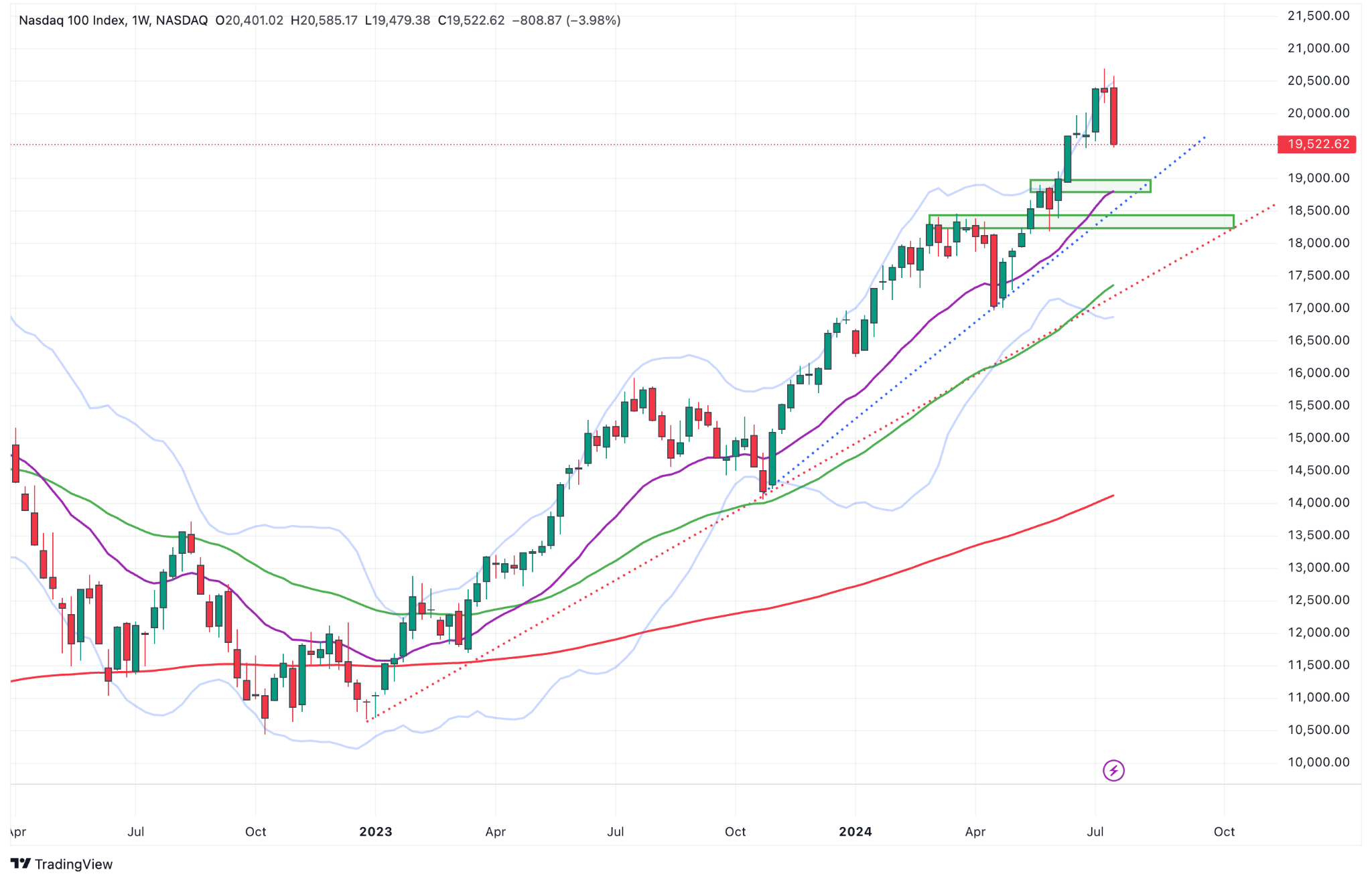Select the open value O20,401.02
Image resolution: width=1372 pixels, height=882 pixels.
[x=249, y=21]
